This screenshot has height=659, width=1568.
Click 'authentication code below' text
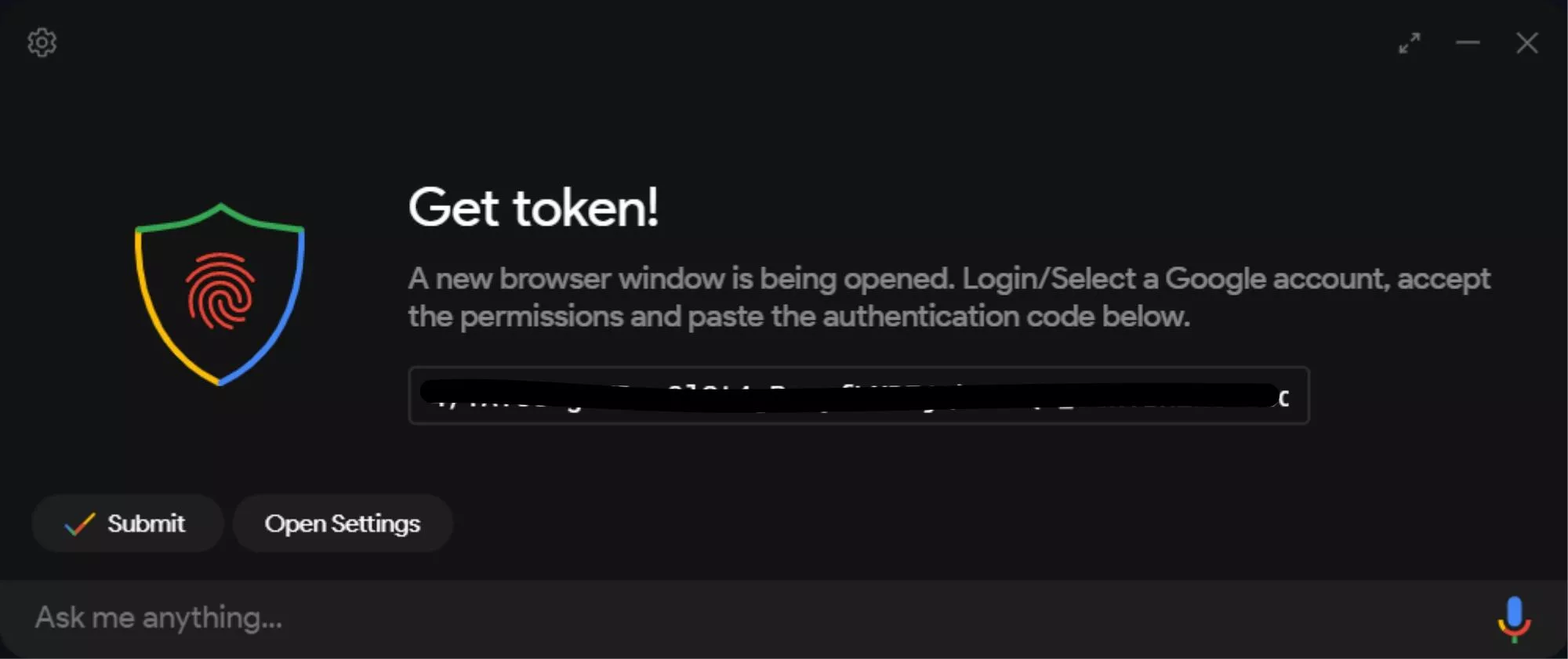coord(1006,317)
